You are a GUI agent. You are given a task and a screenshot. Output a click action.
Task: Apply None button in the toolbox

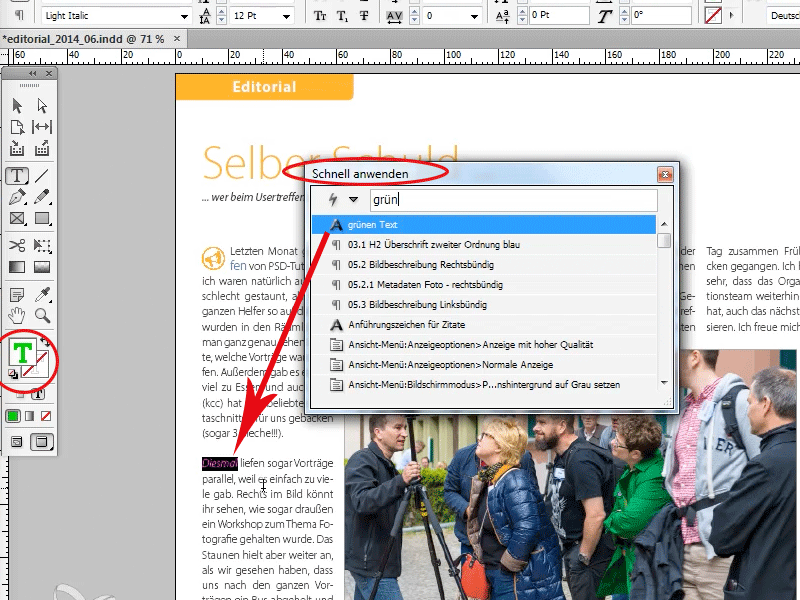[x=46, y=416]
